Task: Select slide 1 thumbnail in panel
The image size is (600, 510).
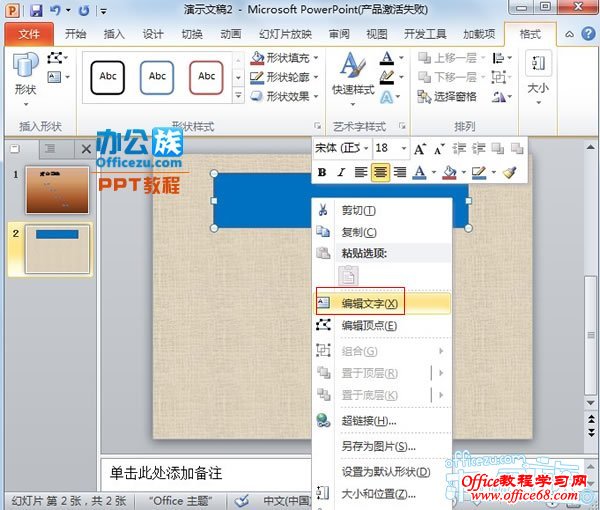Action: tap(57, 190)
